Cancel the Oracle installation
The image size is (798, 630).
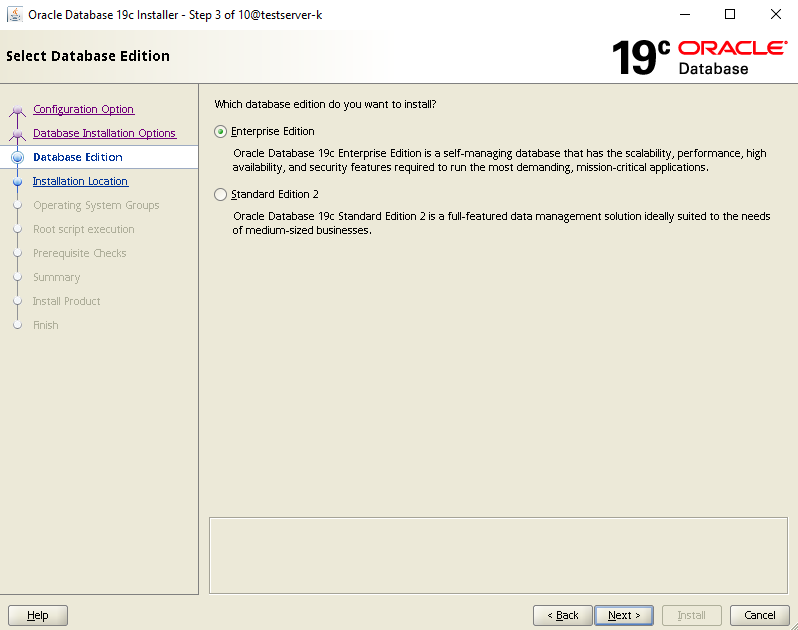click(x=759, y=615)
